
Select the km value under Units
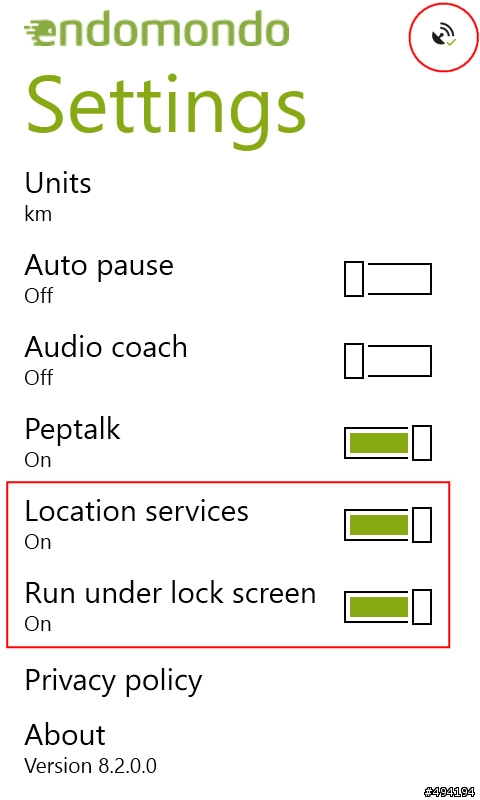[38, 214]
